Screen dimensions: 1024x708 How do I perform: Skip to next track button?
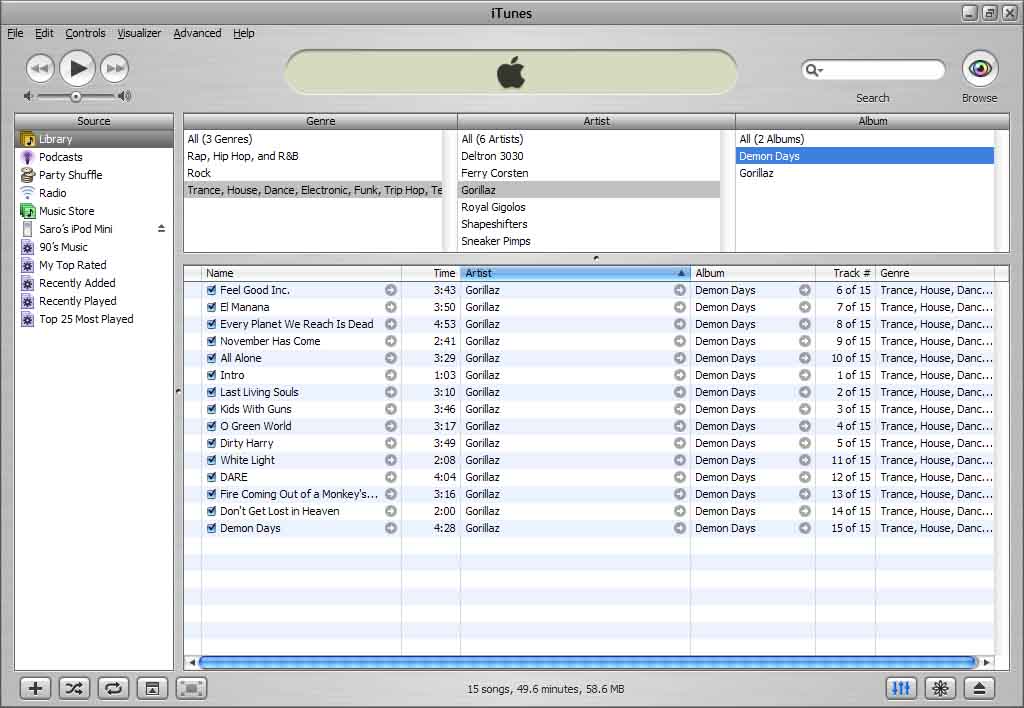(x=115, y=68)
